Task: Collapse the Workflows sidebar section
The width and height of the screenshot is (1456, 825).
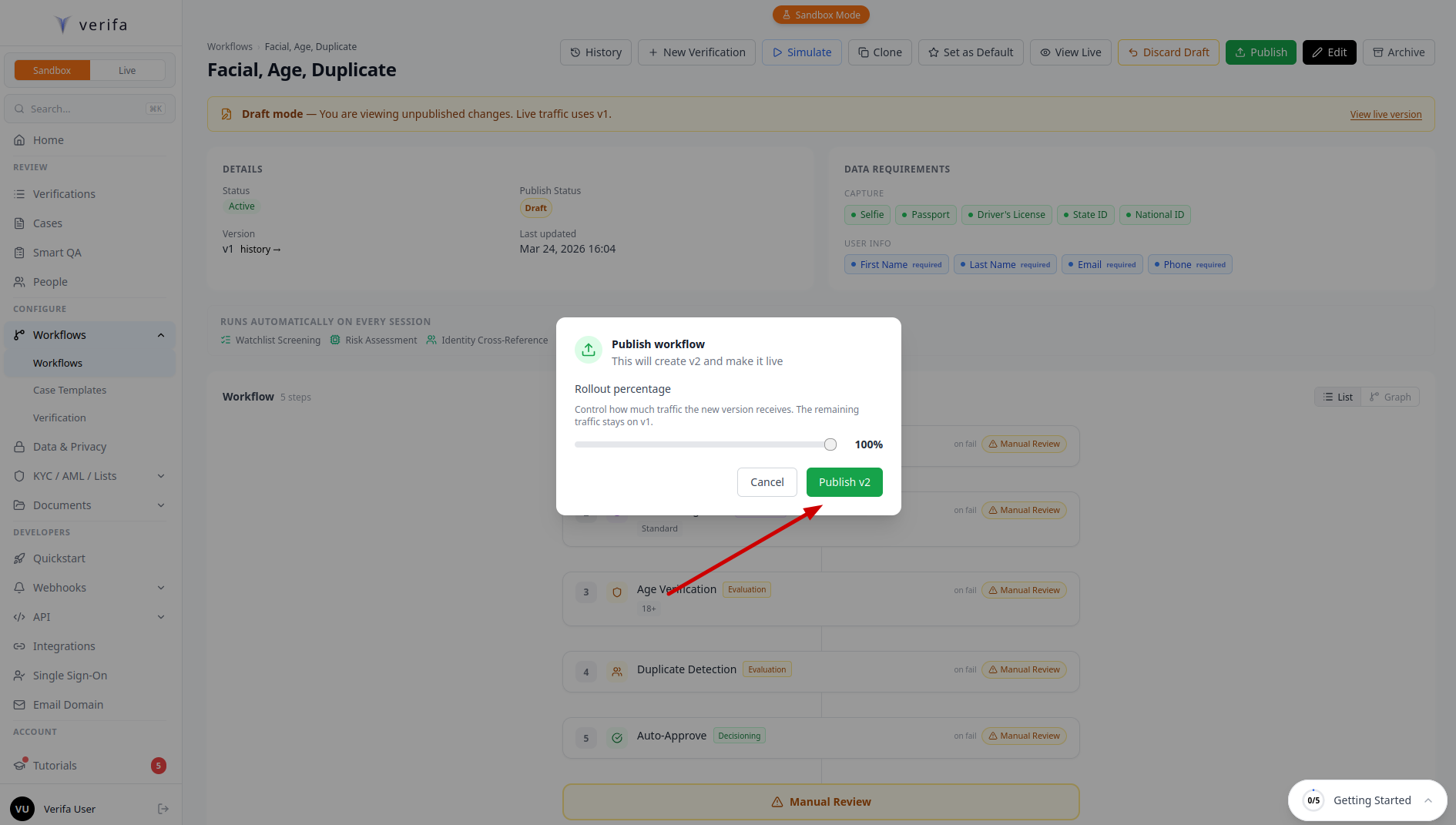Action: (x=161, y=334)
